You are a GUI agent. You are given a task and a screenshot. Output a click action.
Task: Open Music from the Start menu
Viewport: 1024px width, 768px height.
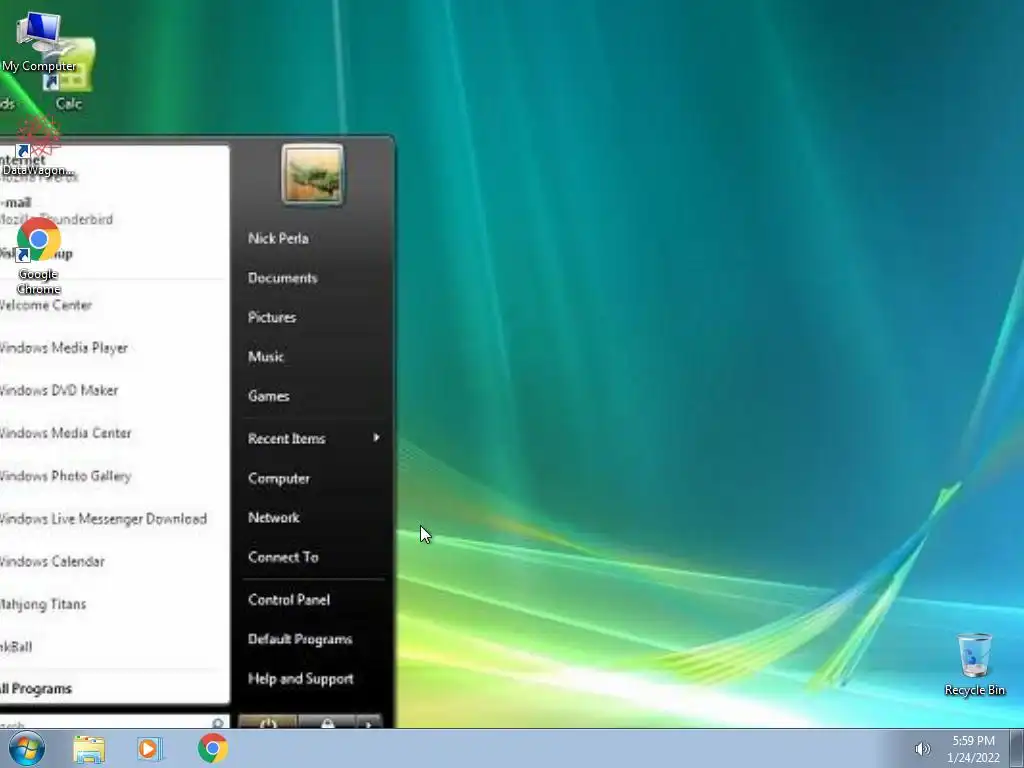(266, 357)
